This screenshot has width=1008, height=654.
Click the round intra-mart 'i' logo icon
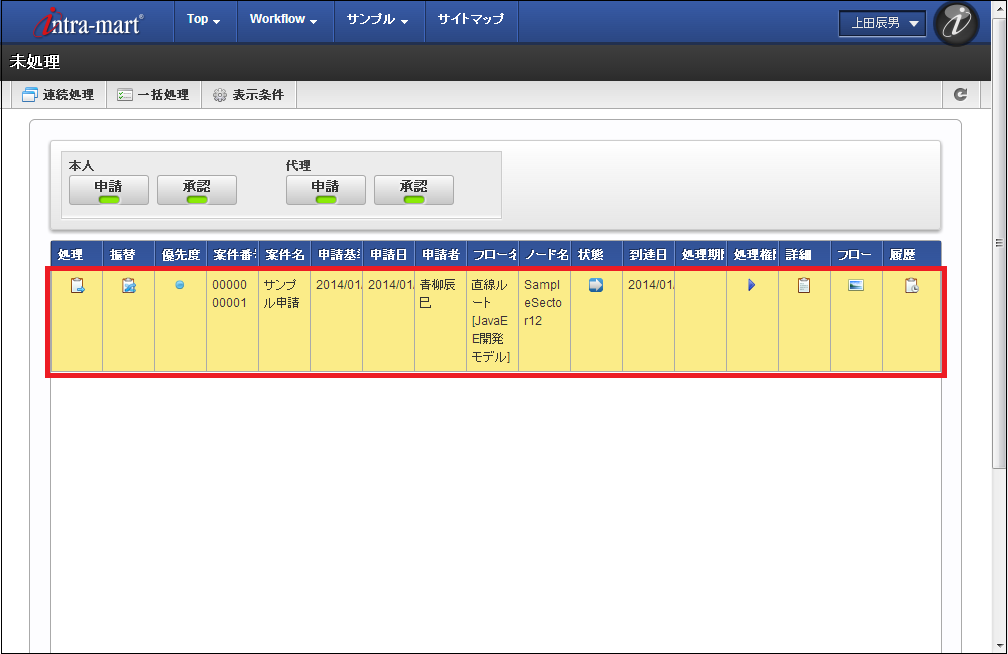[955, 23]
